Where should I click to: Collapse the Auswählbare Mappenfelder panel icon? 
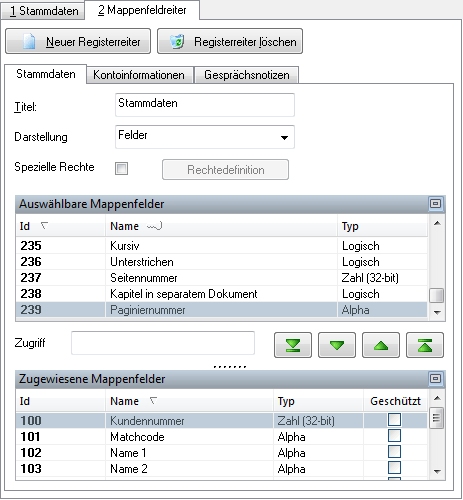point(435,203)
